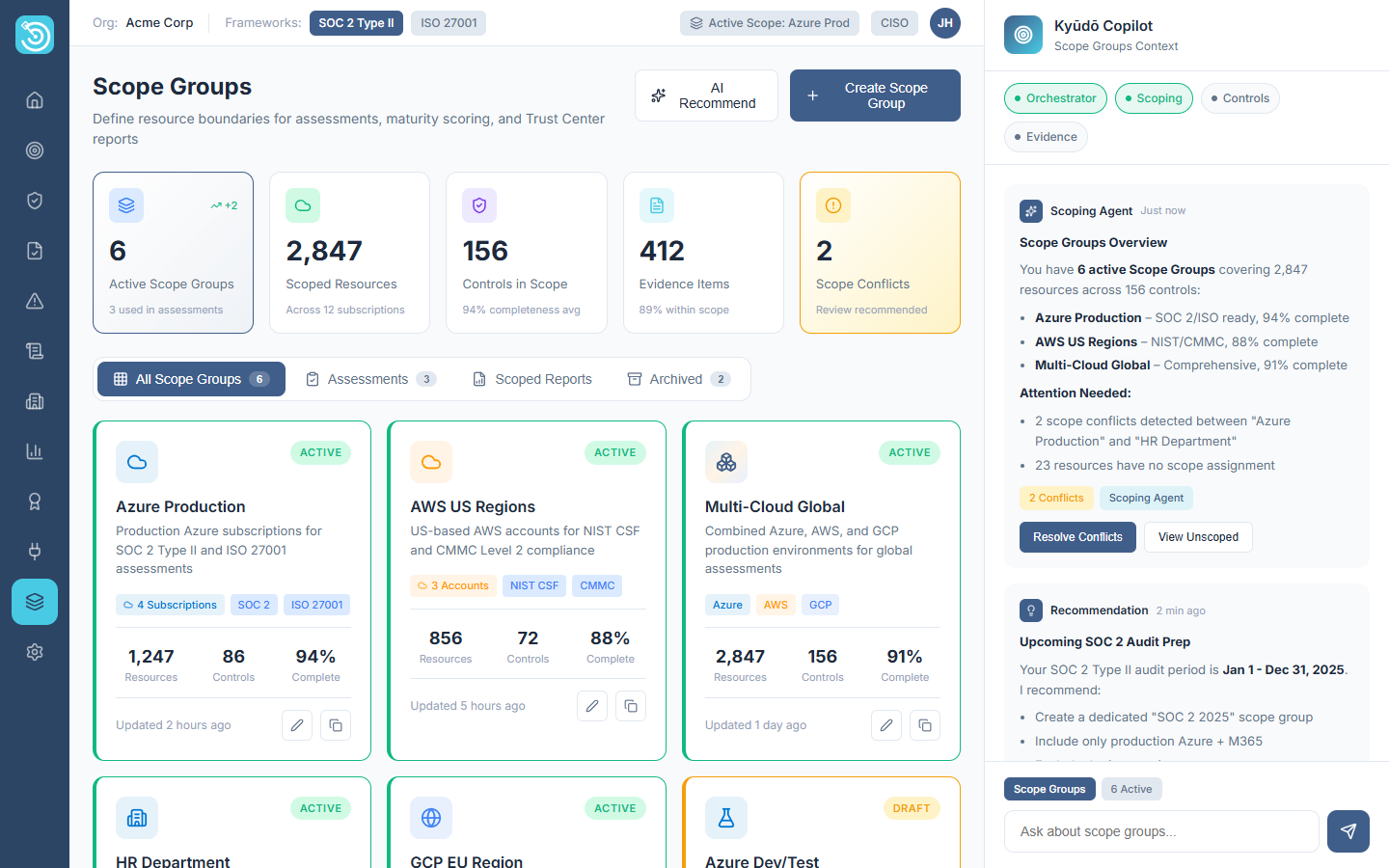1389x868 pixels.
Task: Switch to the All Scope Groups tab
Action: pos(191,379)
